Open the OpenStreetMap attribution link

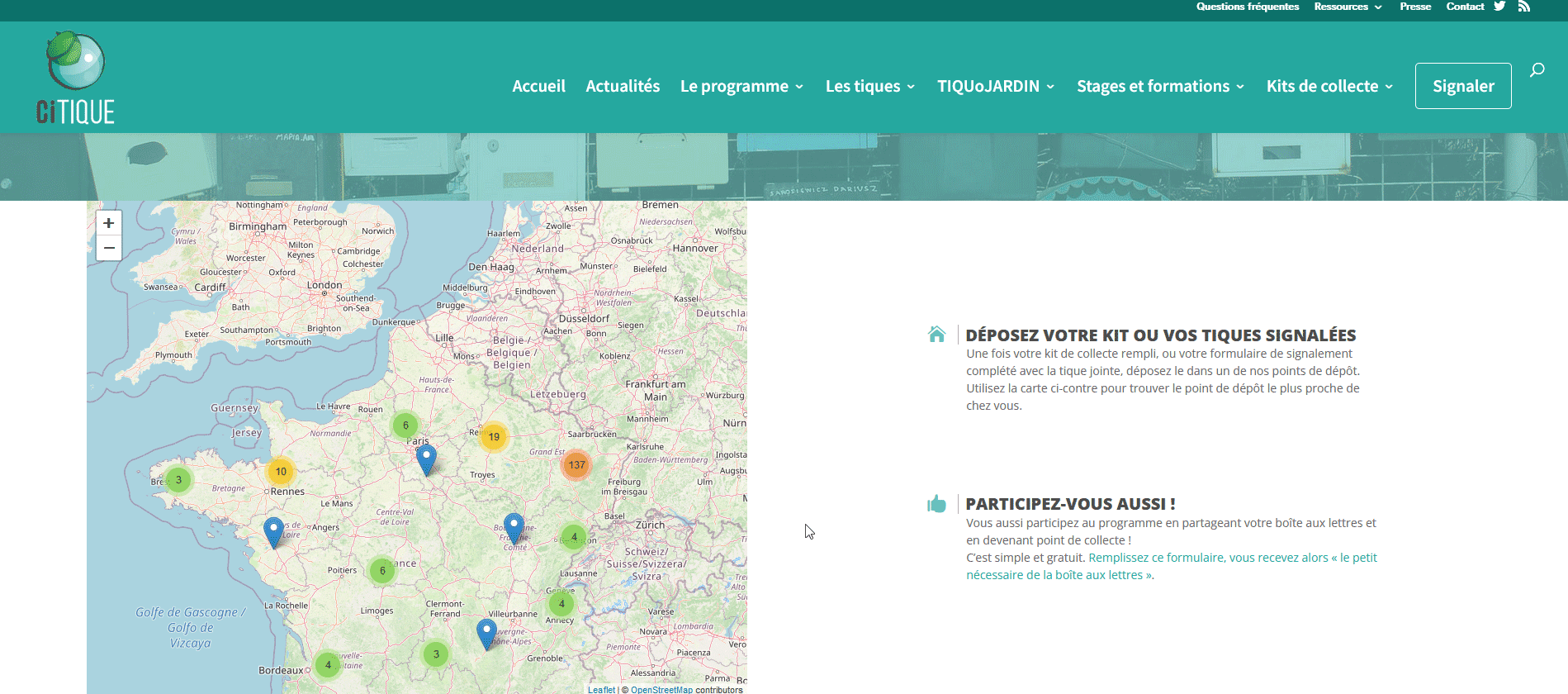click(x=661, y=690)
